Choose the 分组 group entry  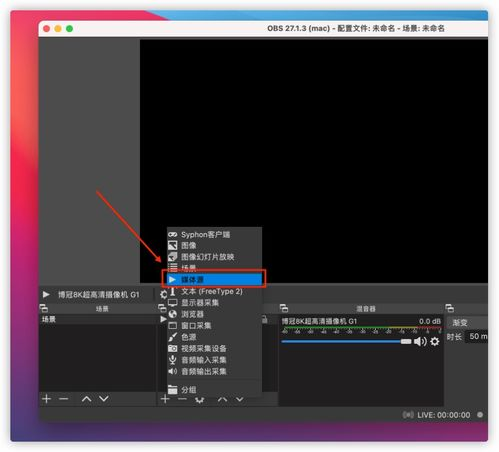(x=214, y=389)
